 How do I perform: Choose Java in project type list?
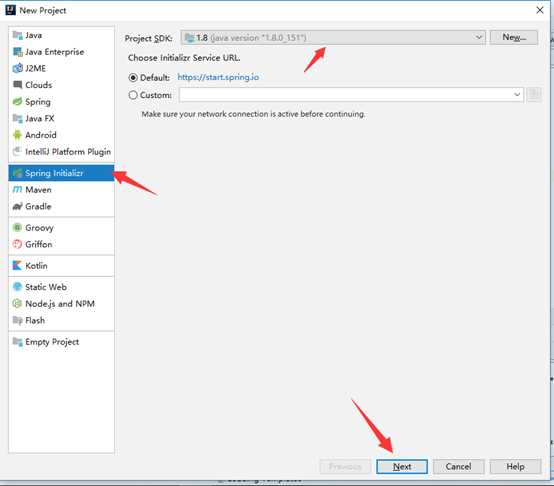(61, 35)
